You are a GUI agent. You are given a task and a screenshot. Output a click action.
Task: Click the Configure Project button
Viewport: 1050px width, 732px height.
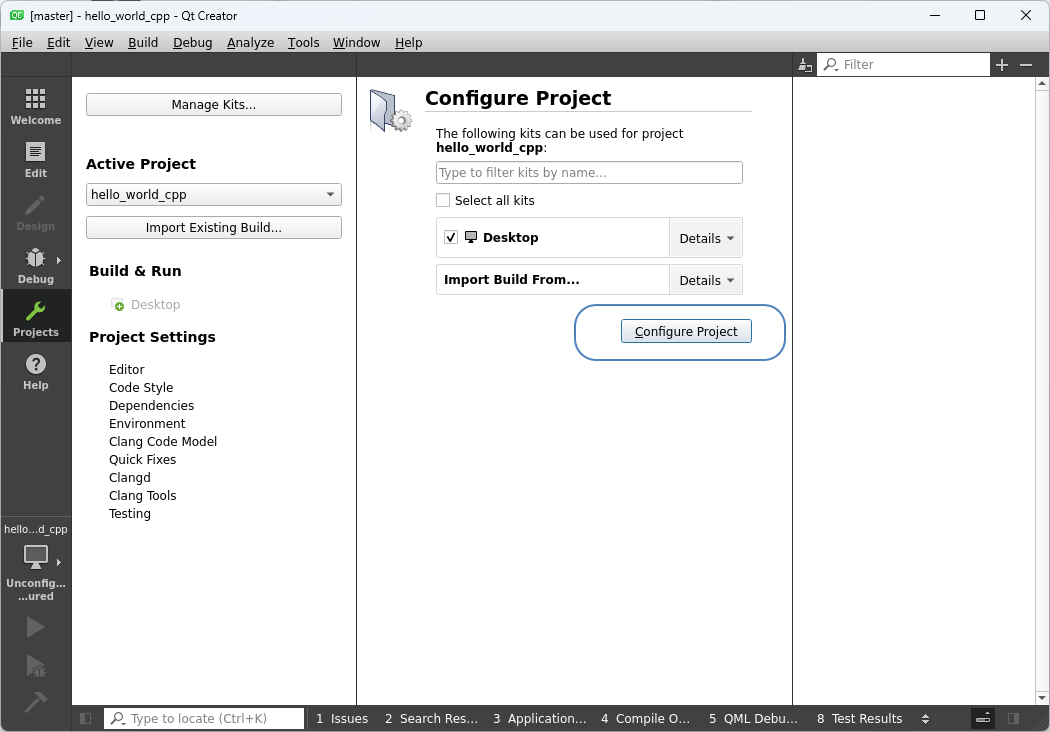[x=686, y=332]
